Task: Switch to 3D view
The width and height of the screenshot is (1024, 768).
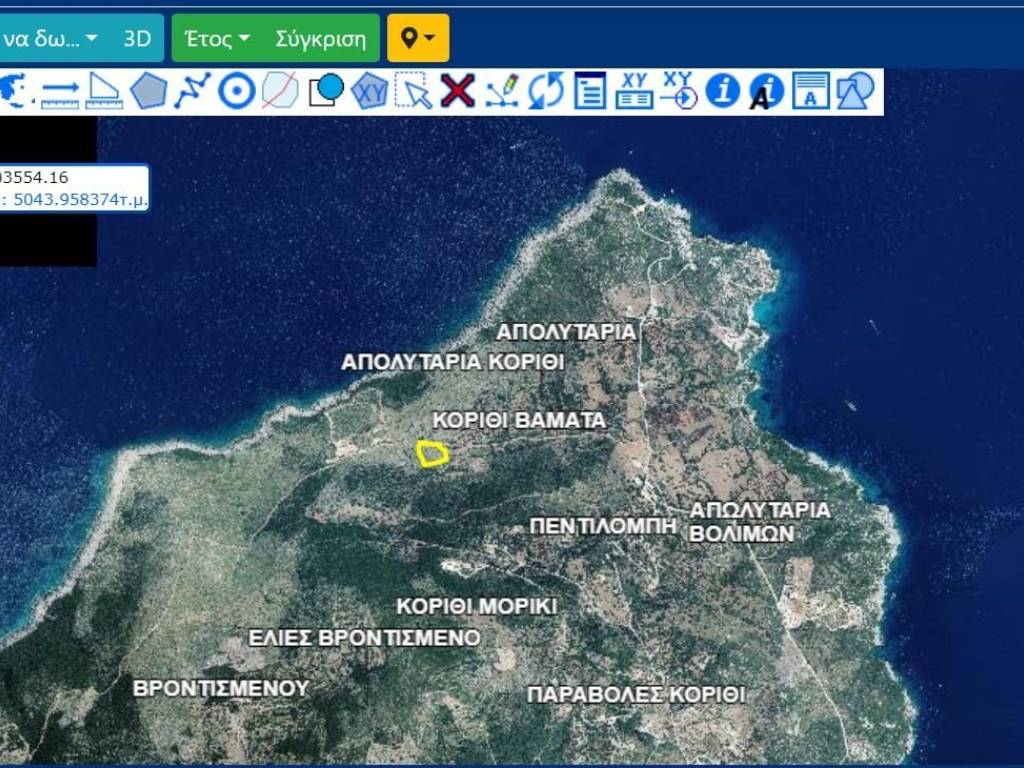Action: (x=137, y=39)
